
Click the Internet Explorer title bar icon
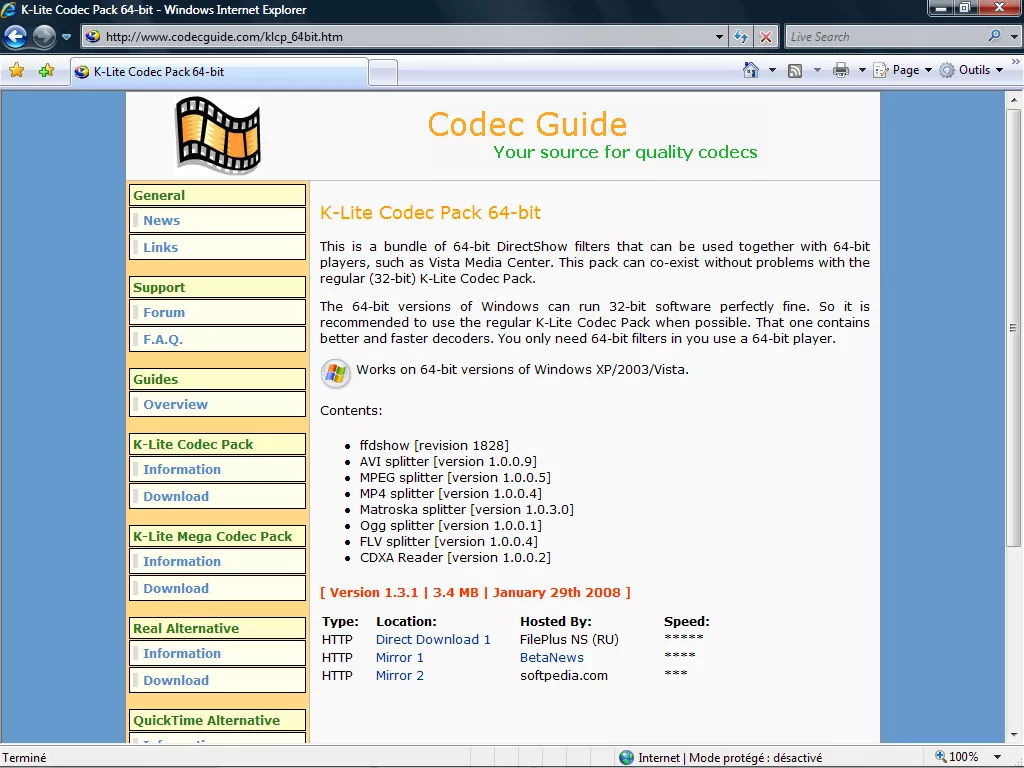point(9,10)
